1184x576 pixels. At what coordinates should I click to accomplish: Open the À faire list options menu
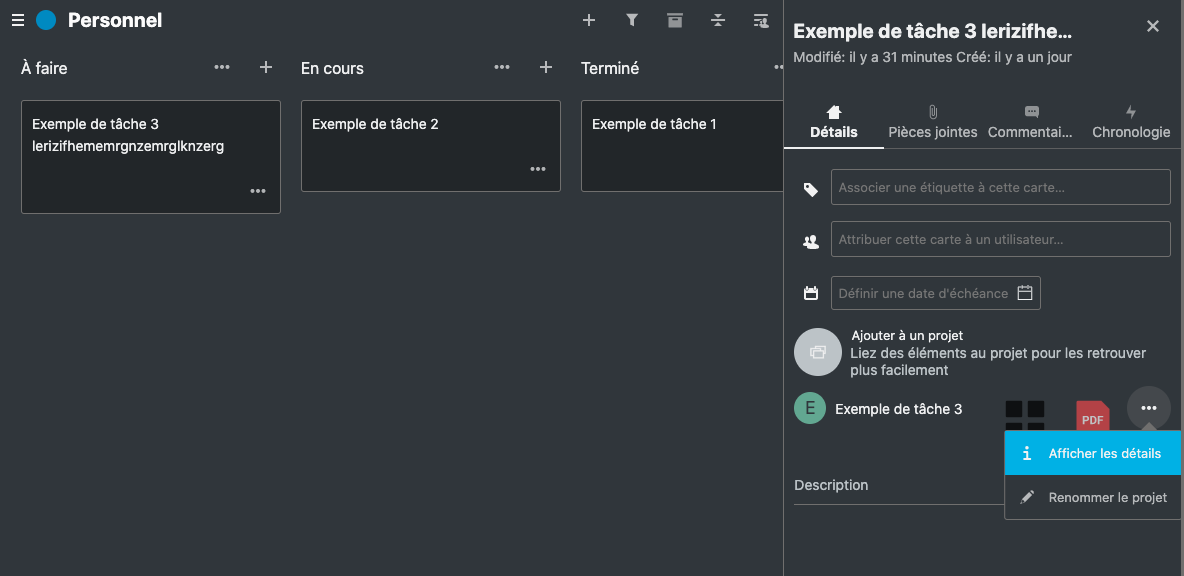pyautogui.click(x=222, y=67)
